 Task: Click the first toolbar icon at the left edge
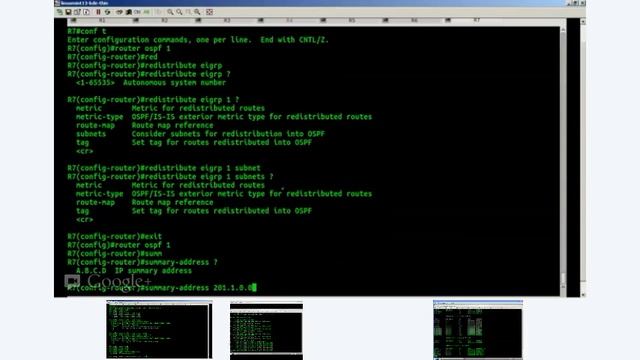click(60, 12)
